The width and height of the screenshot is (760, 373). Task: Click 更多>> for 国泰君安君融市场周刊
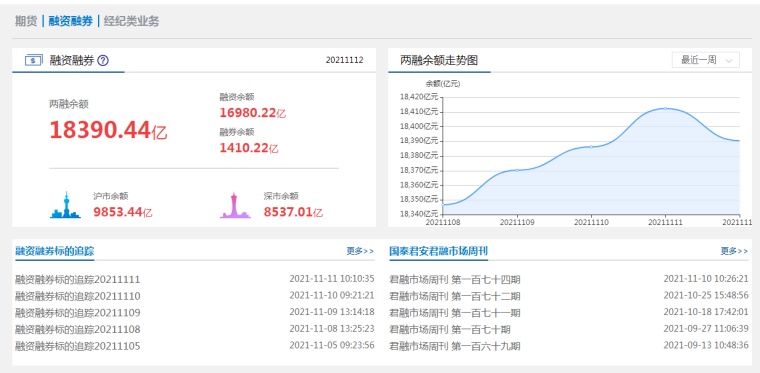(734, 251)
